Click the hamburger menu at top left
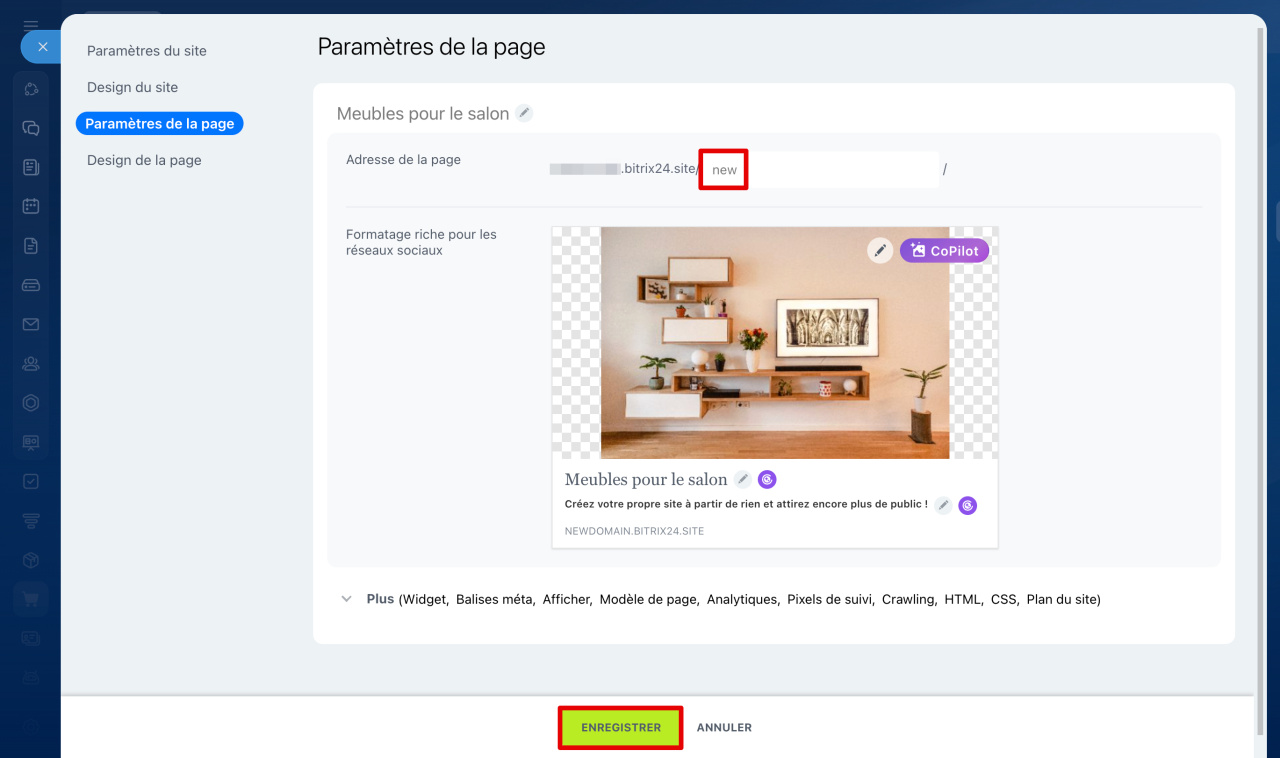The height and width of the screenshot is (758, 1280). point(31,25)
